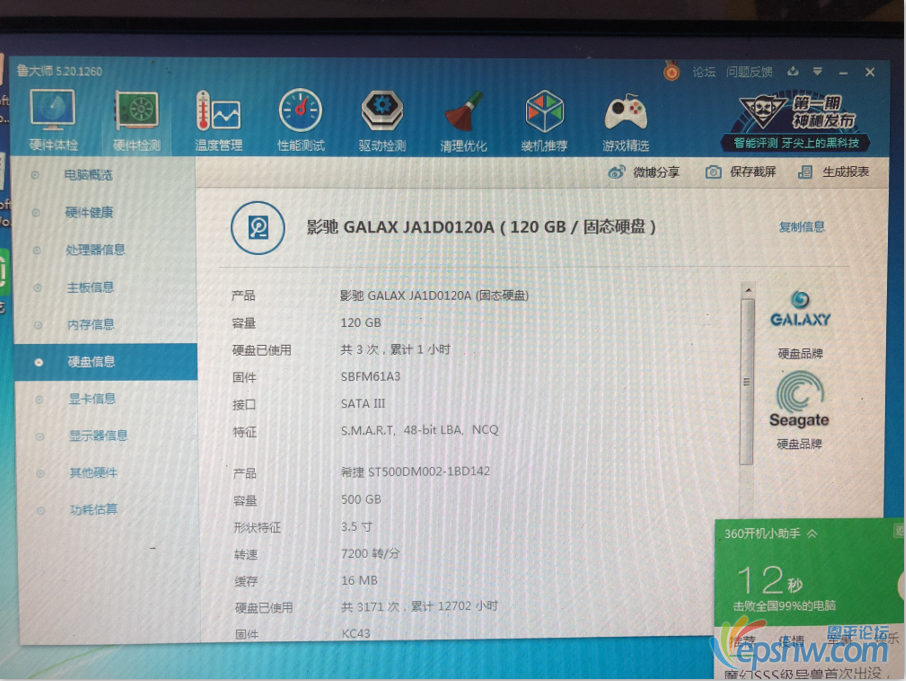The height and width of the screenshot is (681, 906).
Task: Share via 微博分享 button
Action: point(644,172)
